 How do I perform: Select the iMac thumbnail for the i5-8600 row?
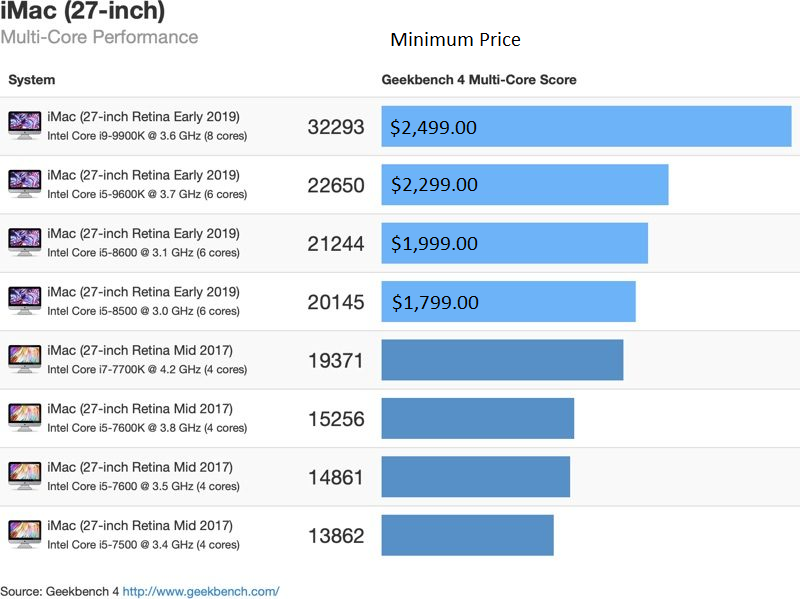tap(24, 242)
